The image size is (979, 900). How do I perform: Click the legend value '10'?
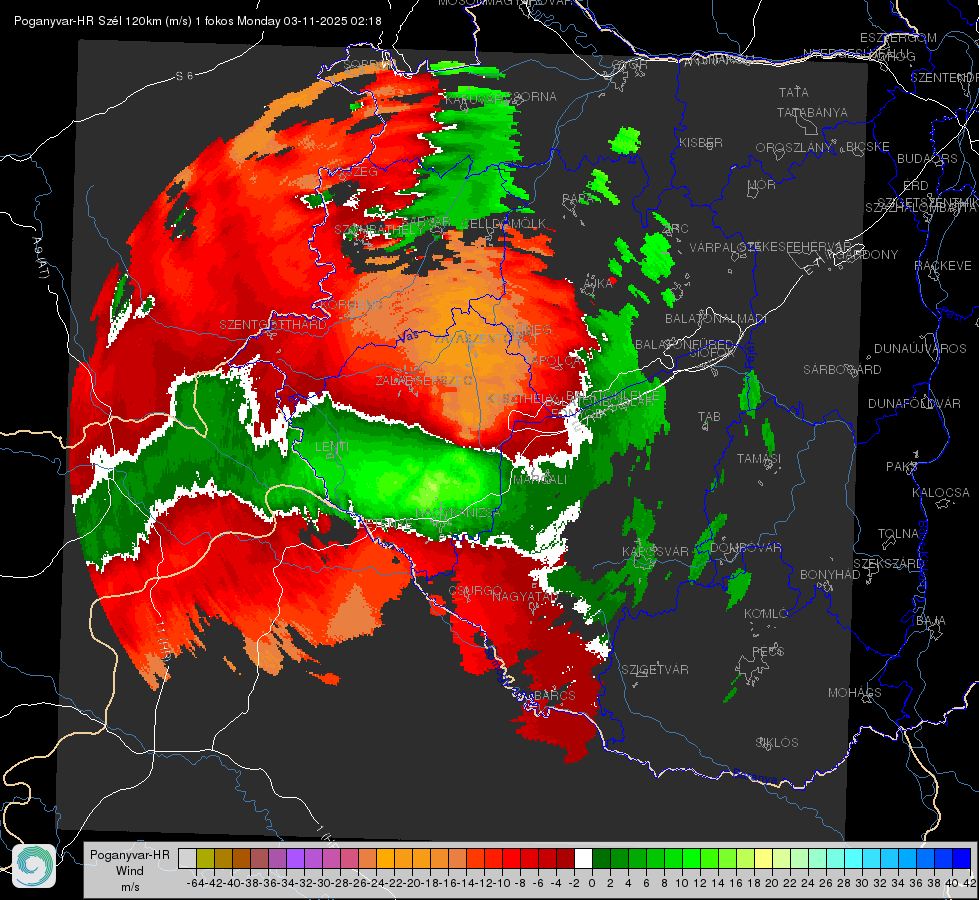click(682, 883)
